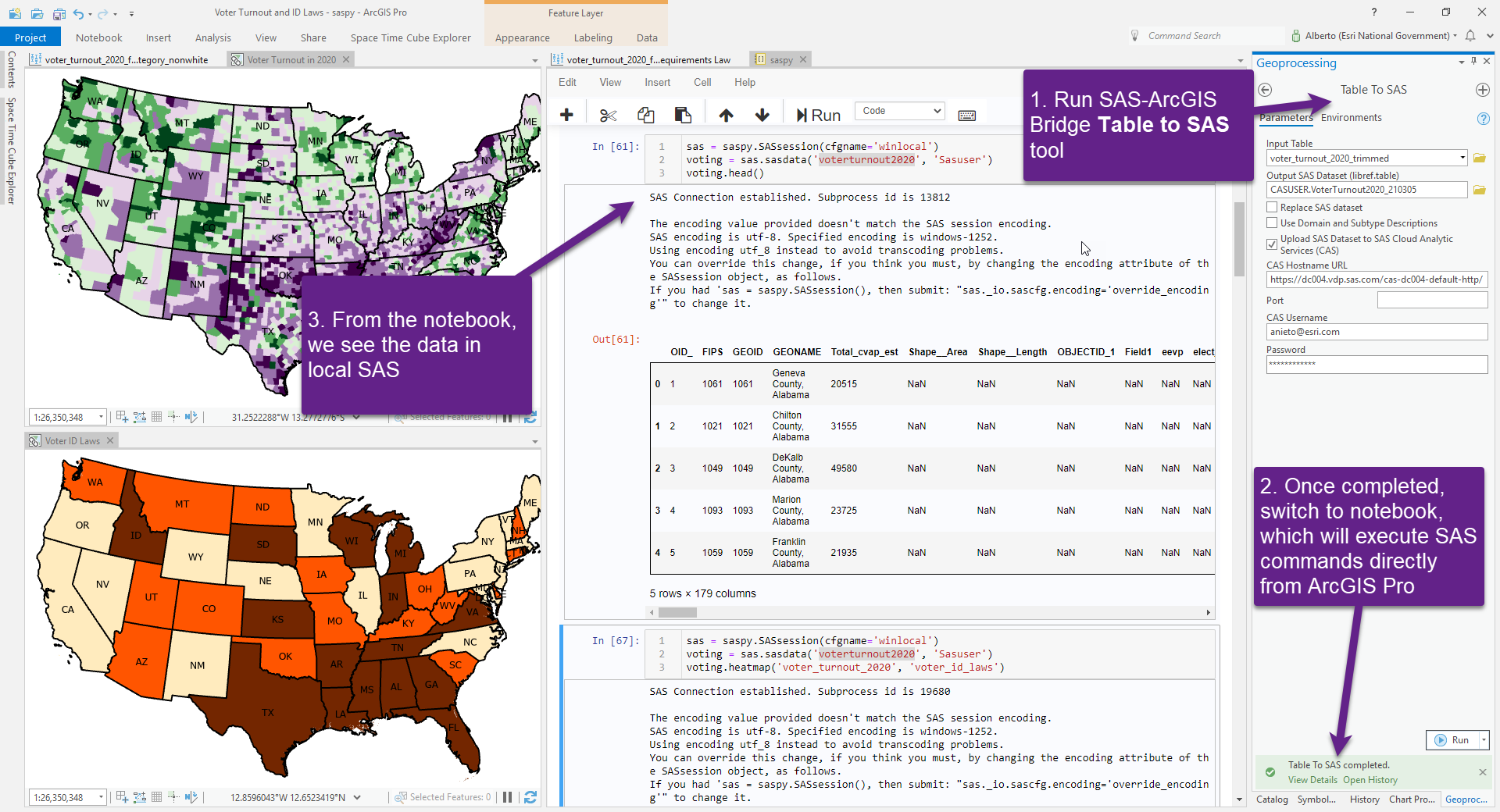Click the Open History link
Image resolution: width=1500 pixels, height=812 pixels.
coord(1370,780)
